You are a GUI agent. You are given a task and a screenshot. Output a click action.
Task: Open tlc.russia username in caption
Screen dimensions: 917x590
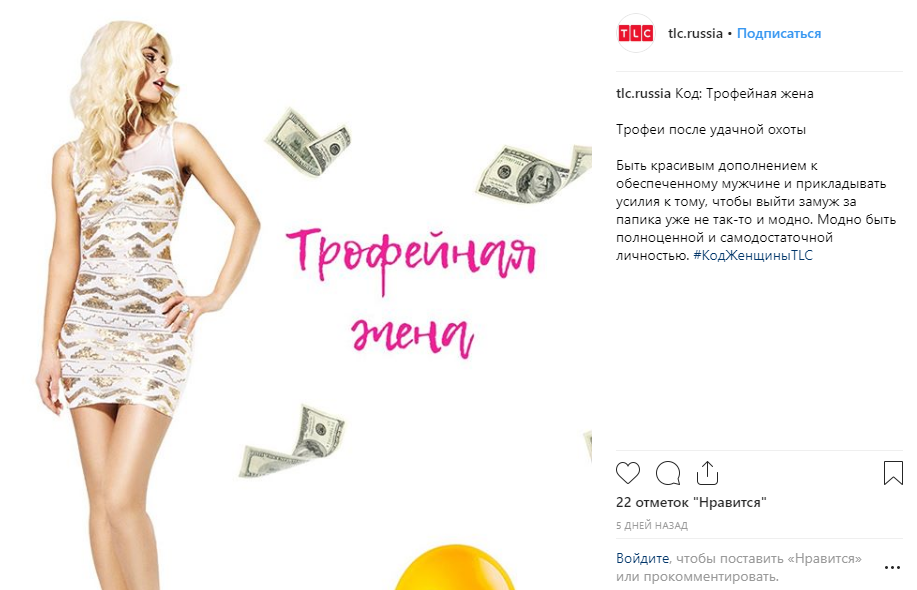(x=643, y=94)
